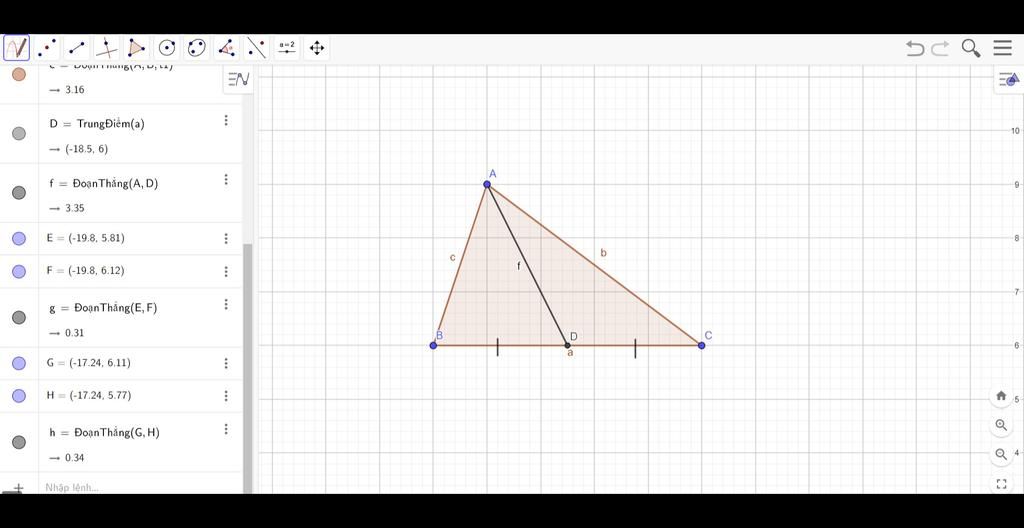Enter fullscreen mode
This screenshot has width=1024, height=528.
tap(1001, 484)
